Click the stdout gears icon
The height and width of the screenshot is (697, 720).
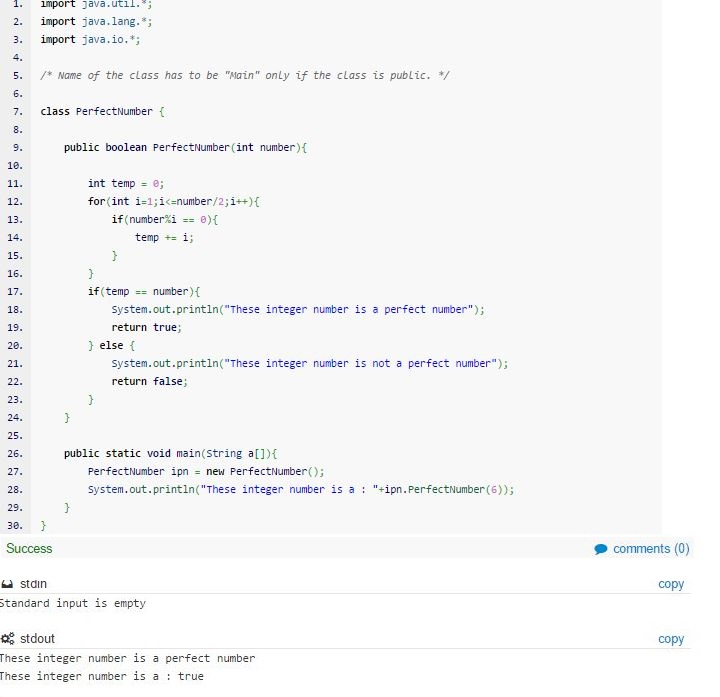(x=7, y=639)
